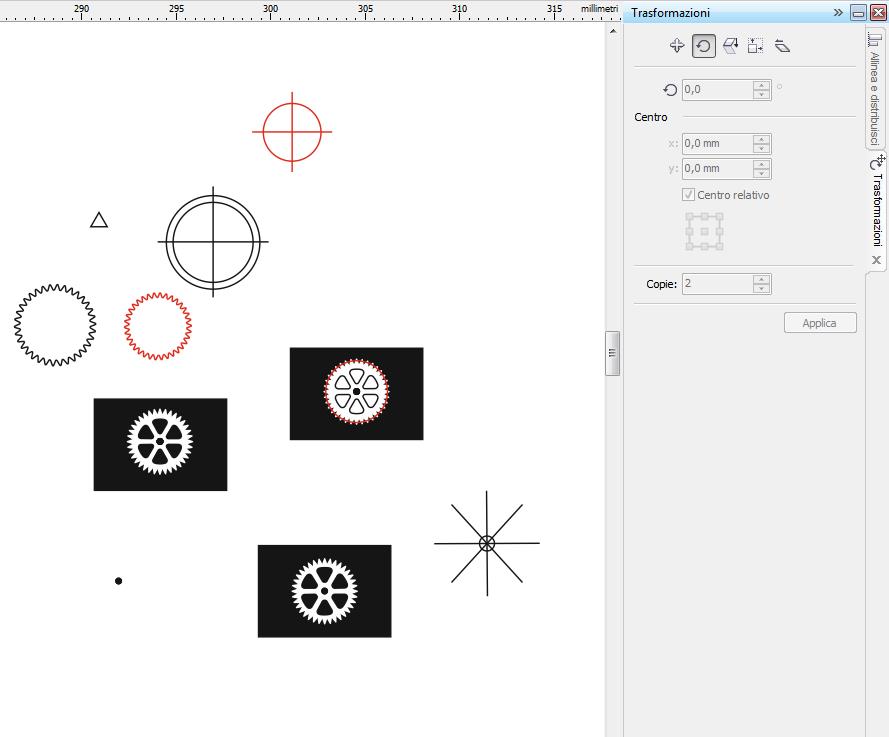This screenshot has height=737, width=889.
Task: Click the "300" mark on the ruler
Action: 270,9
